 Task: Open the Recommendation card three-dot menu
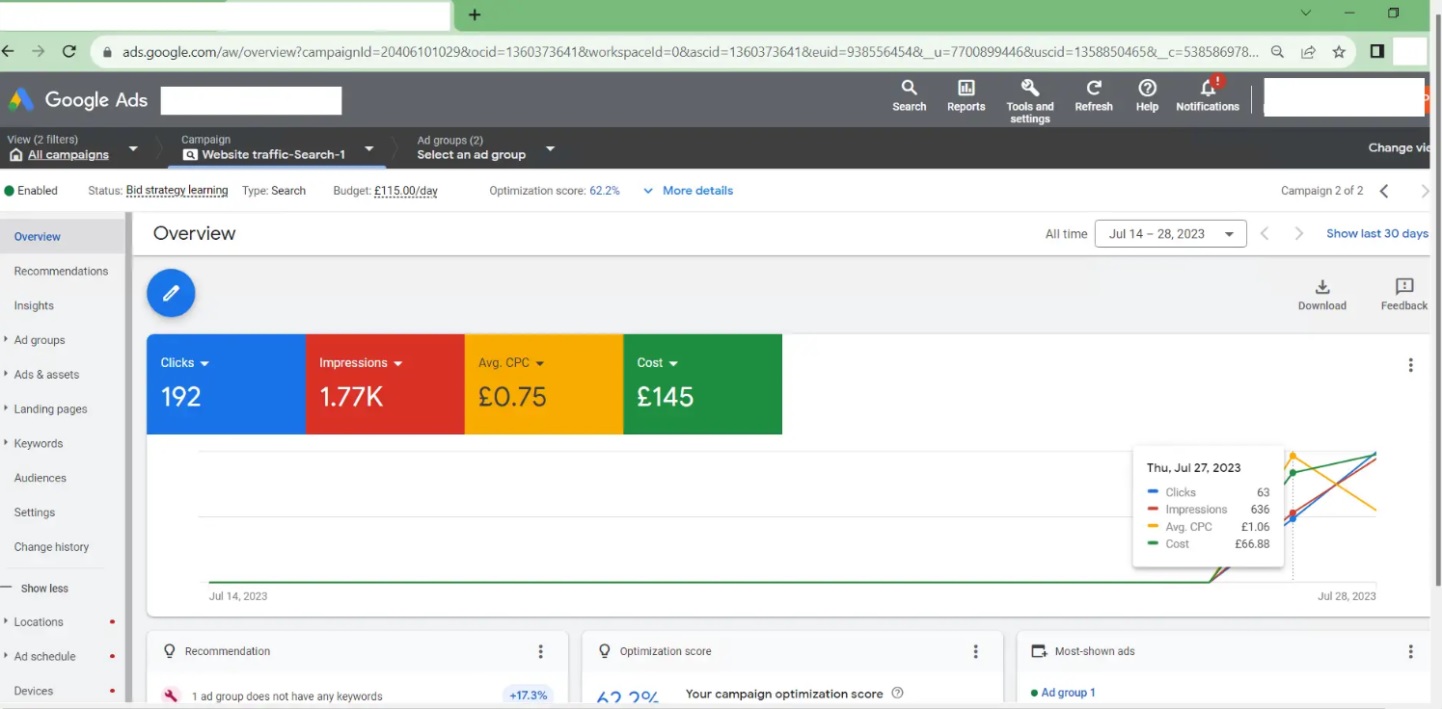point(541,651)
